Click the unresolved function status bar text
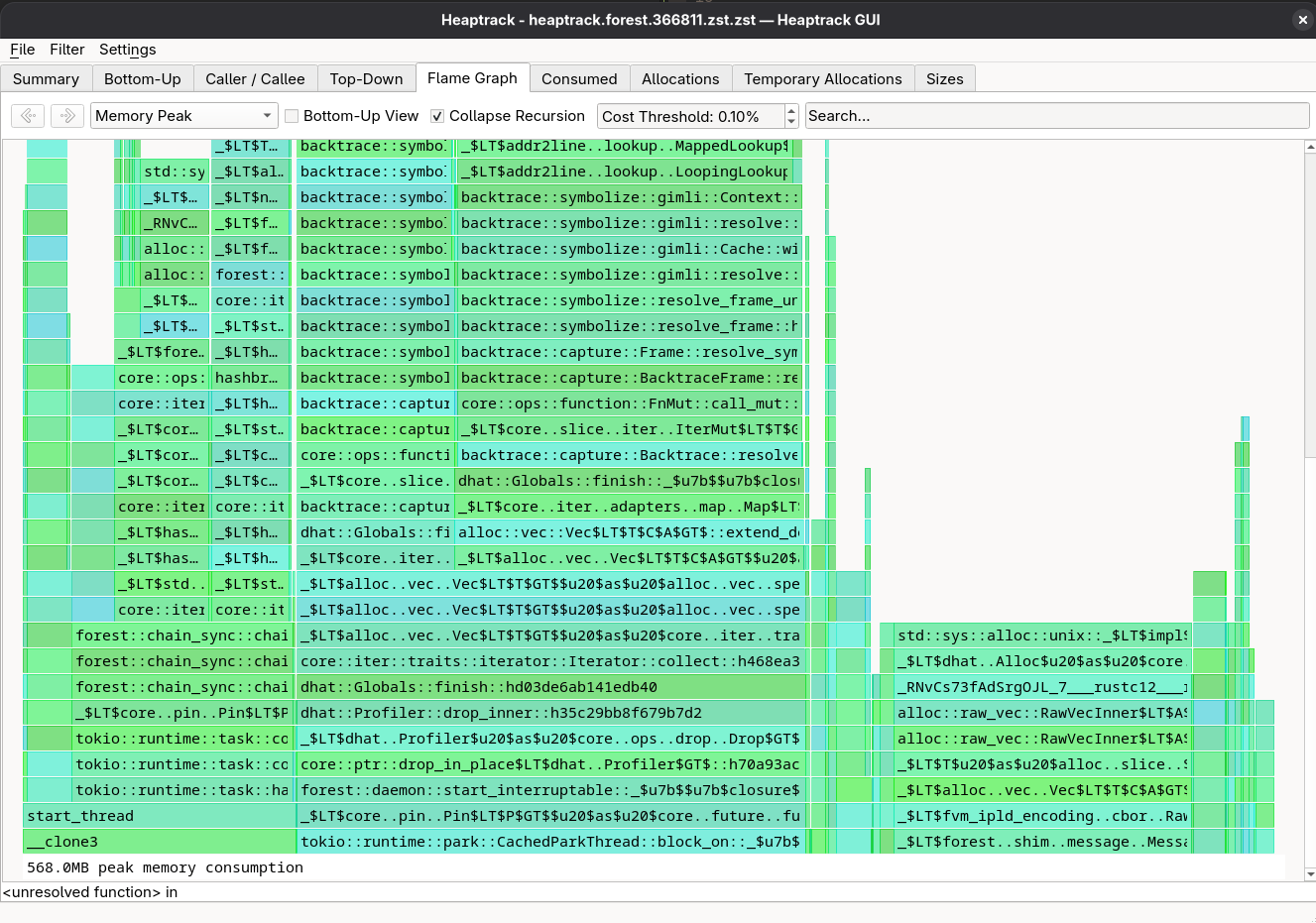This screenshot has height=923, width=1316. coord(89,892)
